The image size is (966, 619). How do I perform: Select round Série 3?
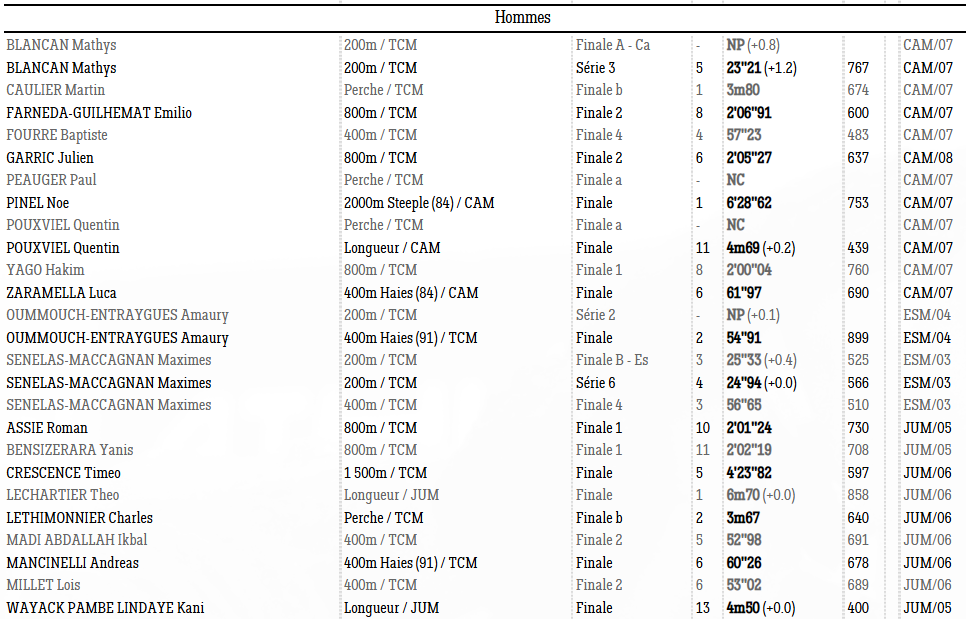(596, 68)
